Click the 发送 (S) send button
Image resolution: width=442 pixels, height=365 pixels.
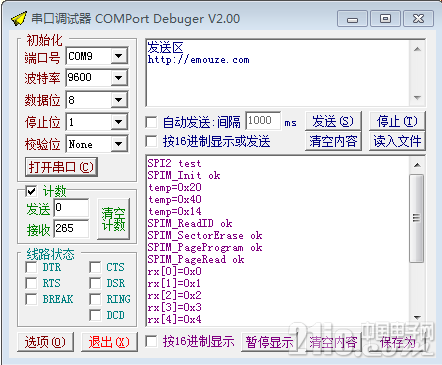pos(333,121)
